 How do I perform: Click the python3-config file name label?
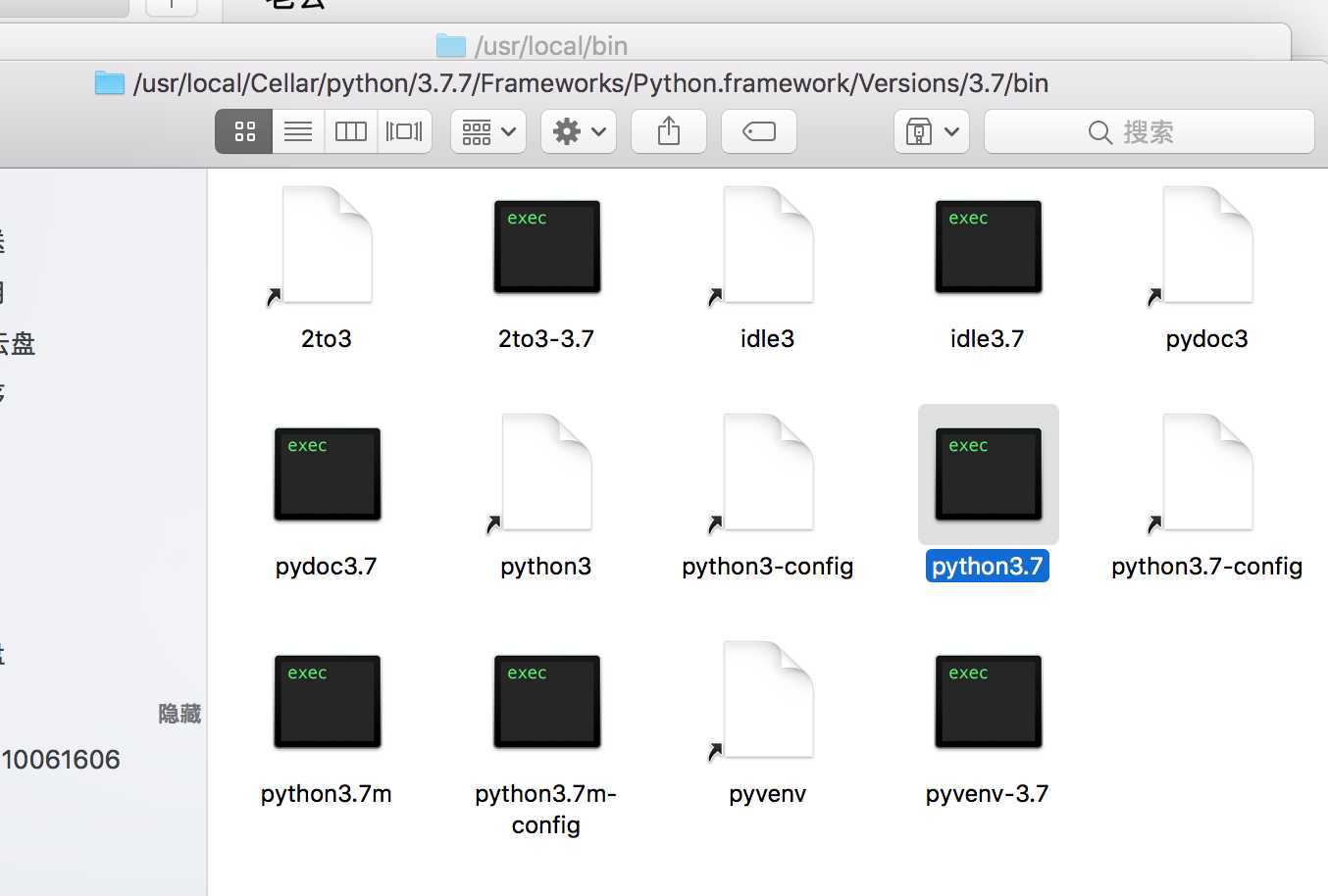point(768,567)
